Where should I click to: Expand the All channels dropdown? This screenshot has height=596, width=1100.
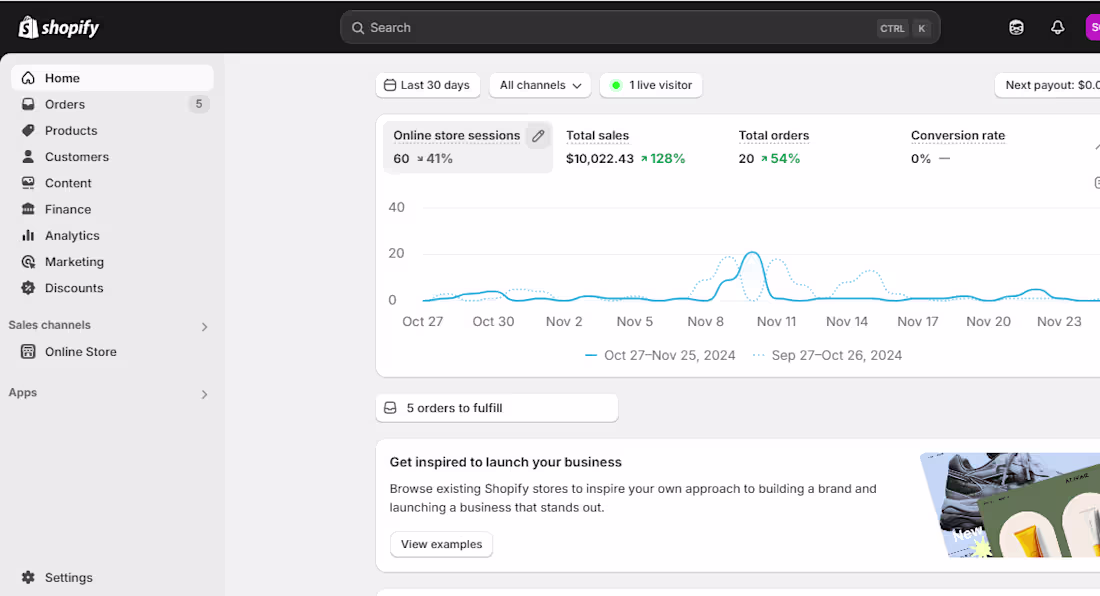point(540,85)
